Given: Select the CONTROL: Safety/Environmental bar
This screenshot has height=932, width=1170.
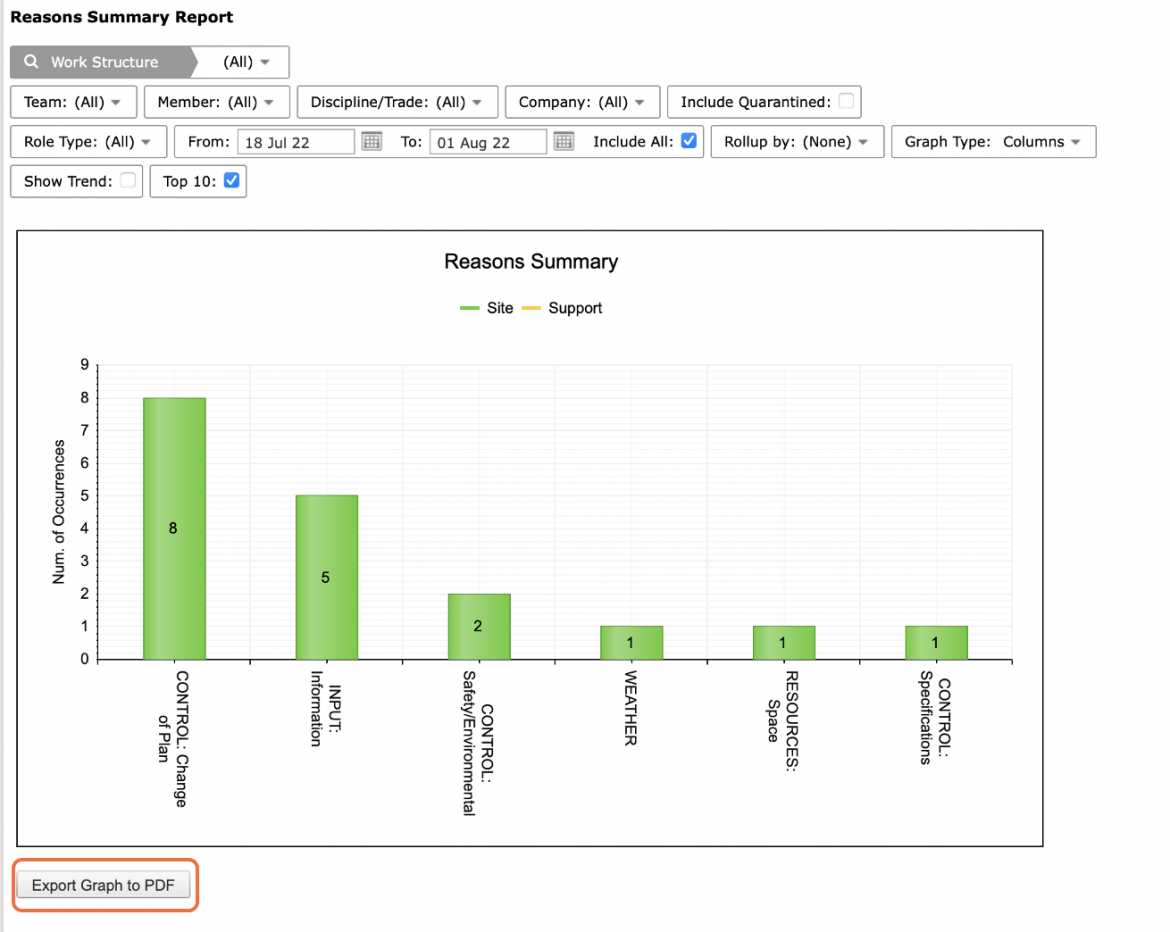Looking at the screenshot, I should coord(479,626).
